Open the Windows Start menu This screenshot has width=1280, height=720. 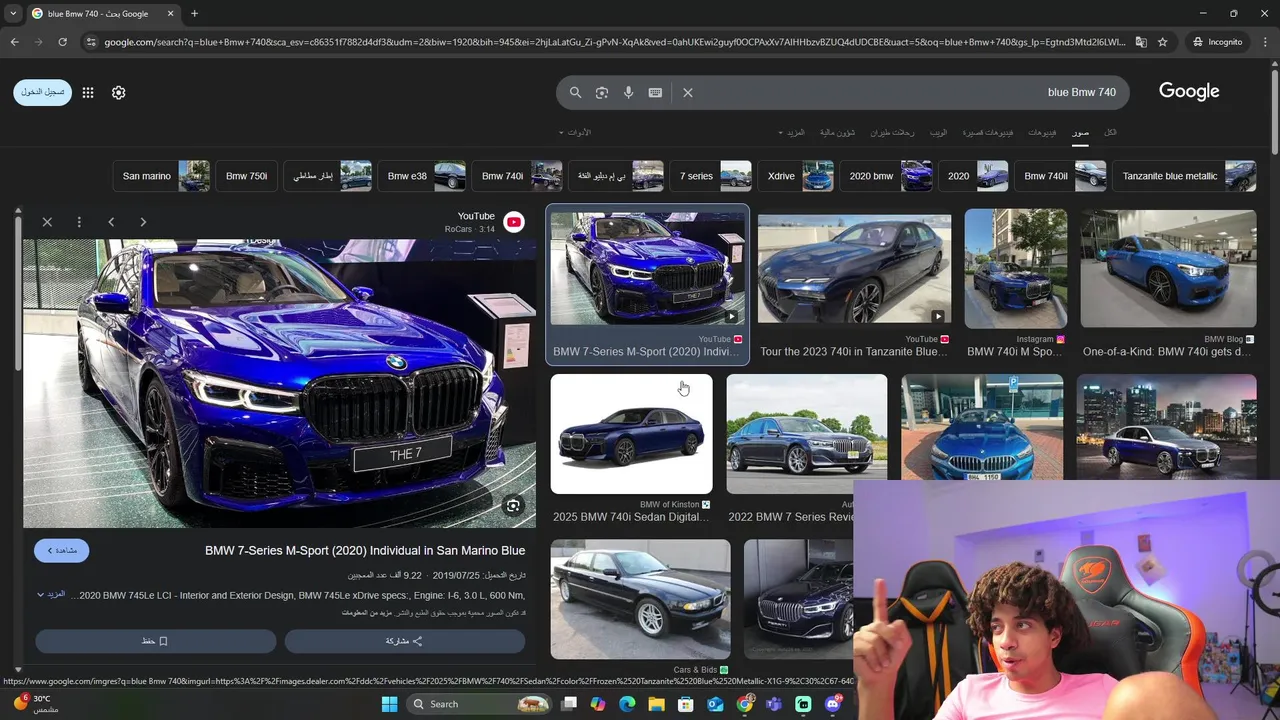389,704
